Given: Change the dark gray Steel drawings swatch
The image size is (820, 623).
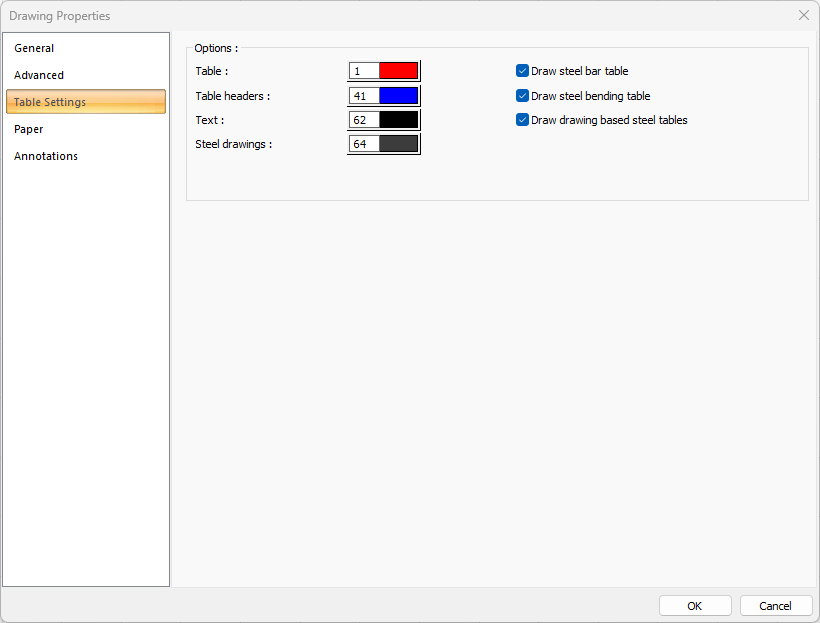Looking at the screenshot, I should (x=398, y=144).
